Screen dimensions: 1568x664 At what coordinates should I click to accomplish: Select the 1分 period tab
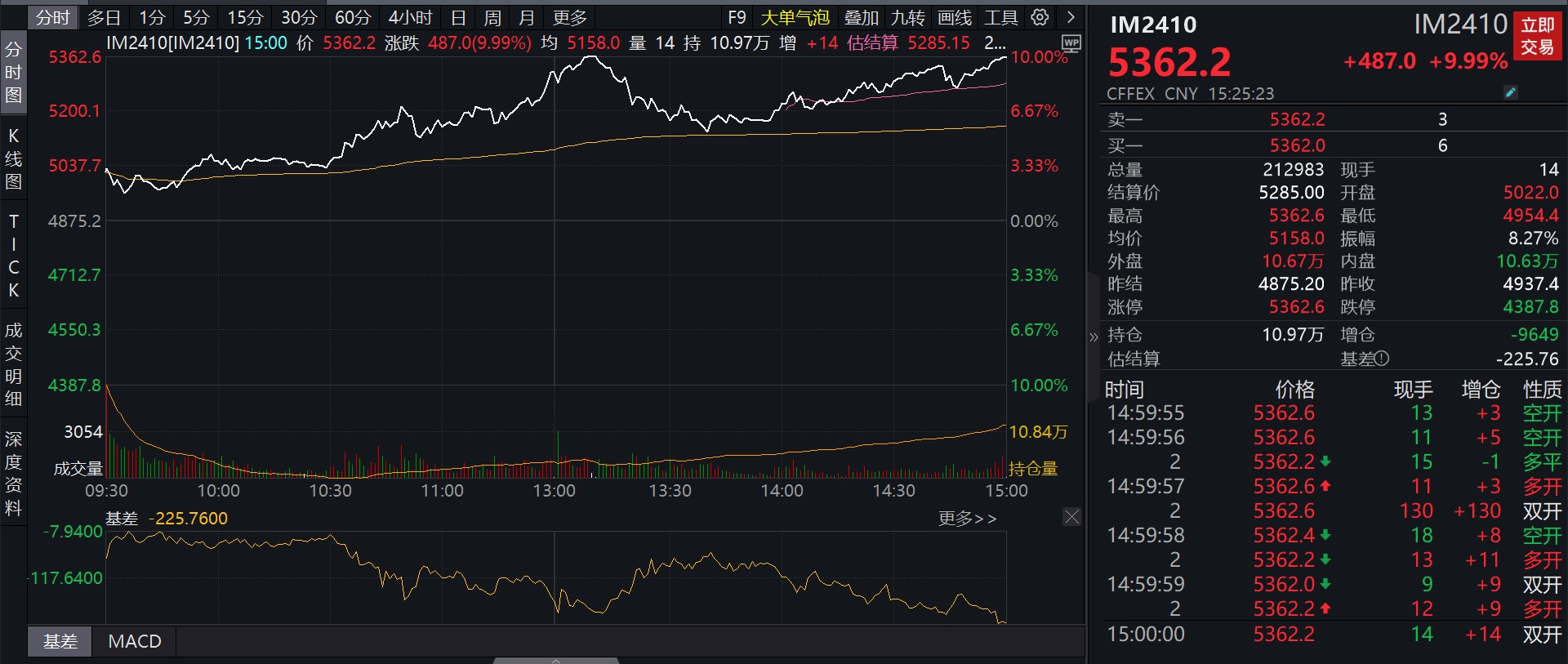[x=152, y=18]
